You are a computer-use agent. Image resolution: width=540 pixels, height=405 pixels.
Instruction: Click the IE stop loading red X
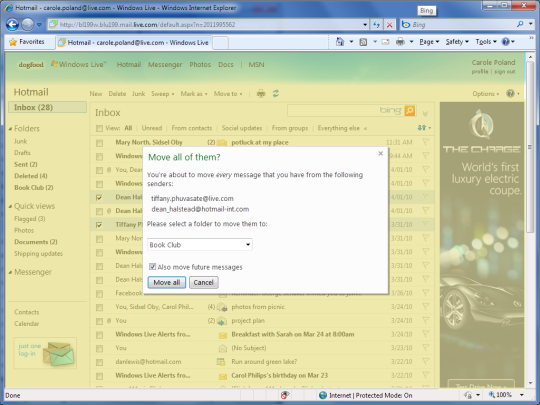click(390, 25)
